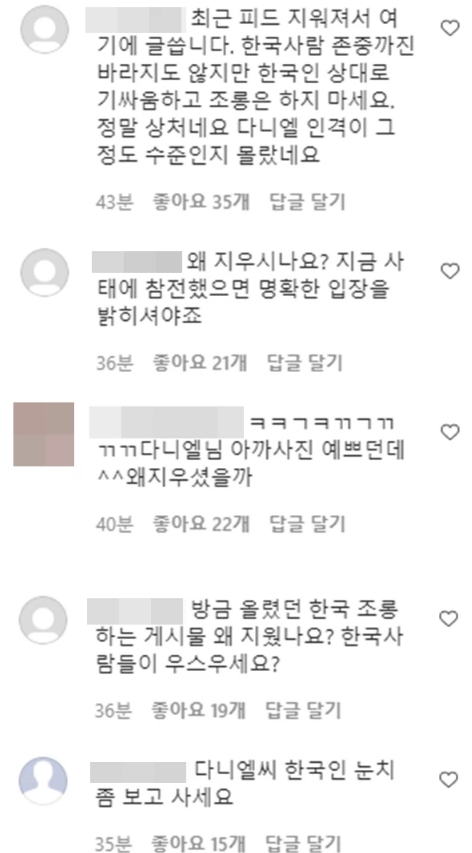
Task: Open blurred username of the ㅋㅋㄱㅋㄲ comment
Action: tap(165, 422)
